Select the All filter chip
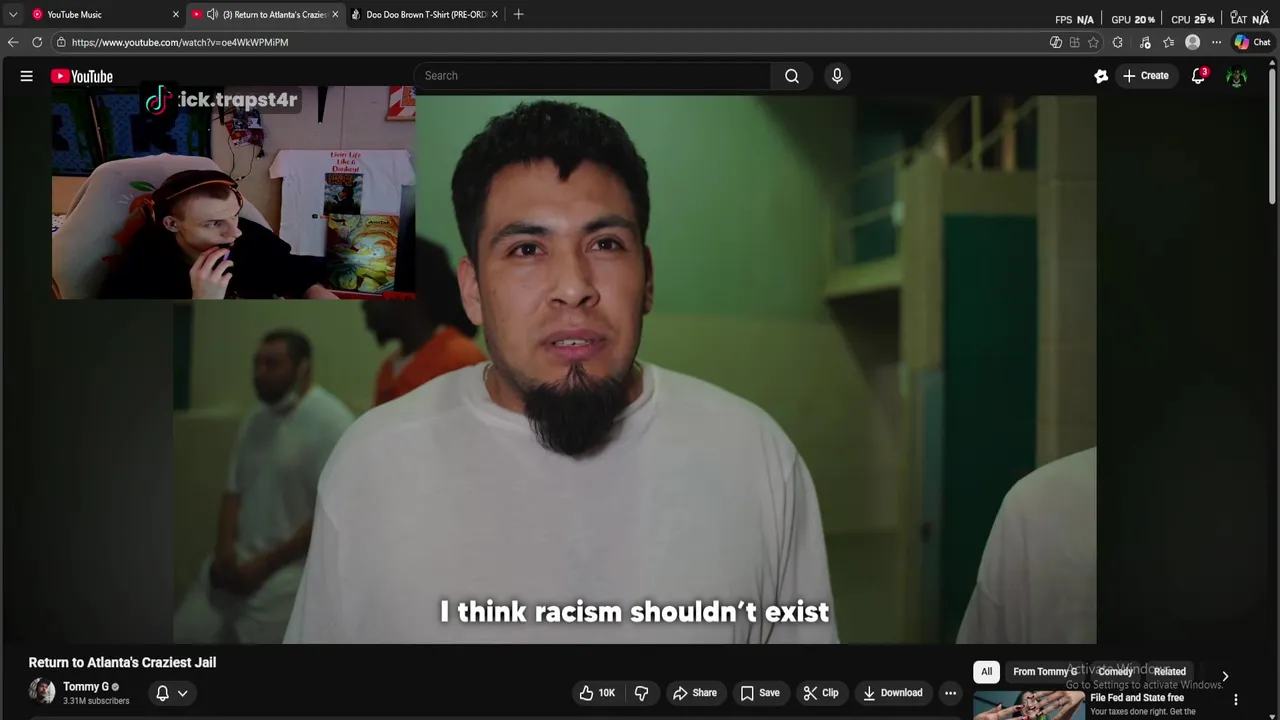Screen dimensions: 1280x720 point(986,672)
